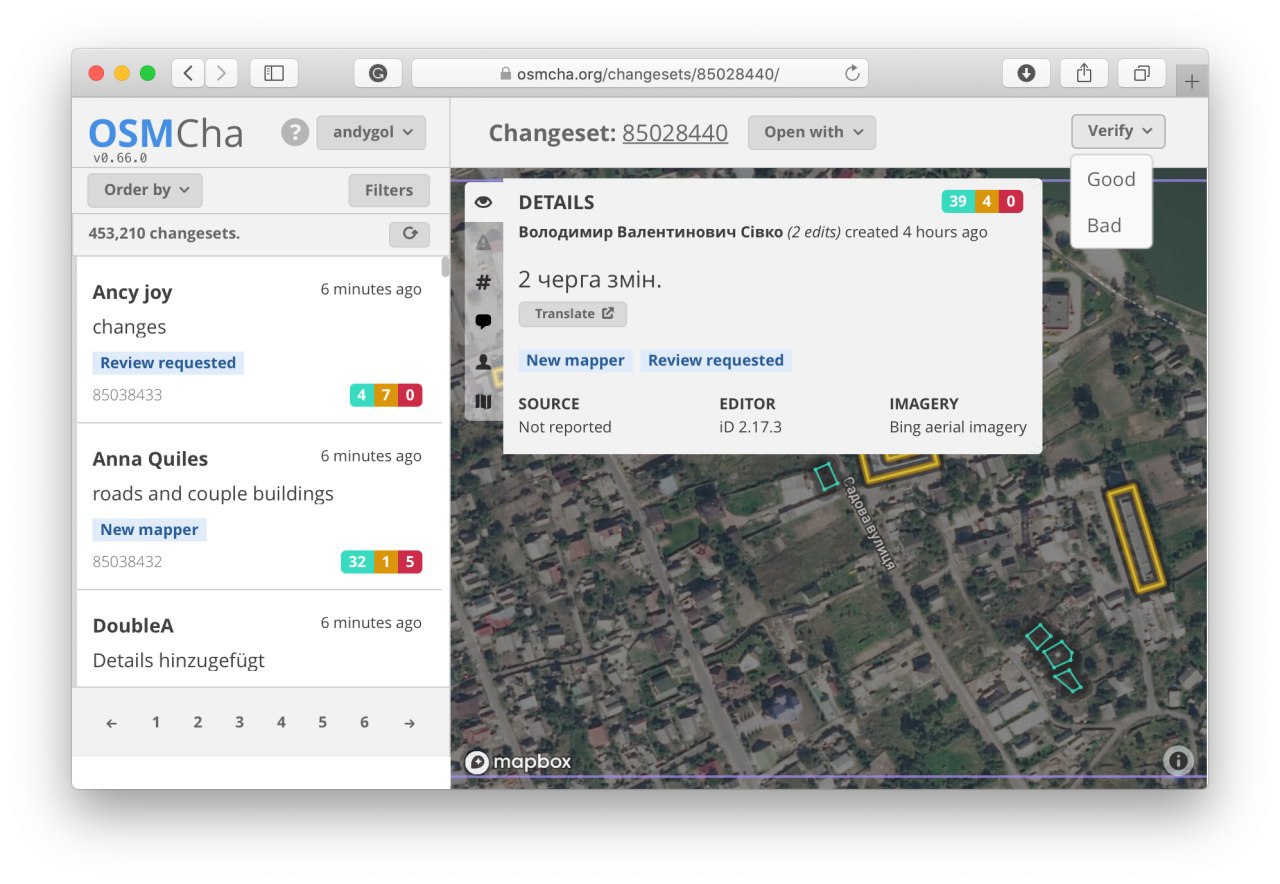The image size is (1280, 884).
Task: Click Review requested tag on Ancy joy
Action: pos(168,363)
